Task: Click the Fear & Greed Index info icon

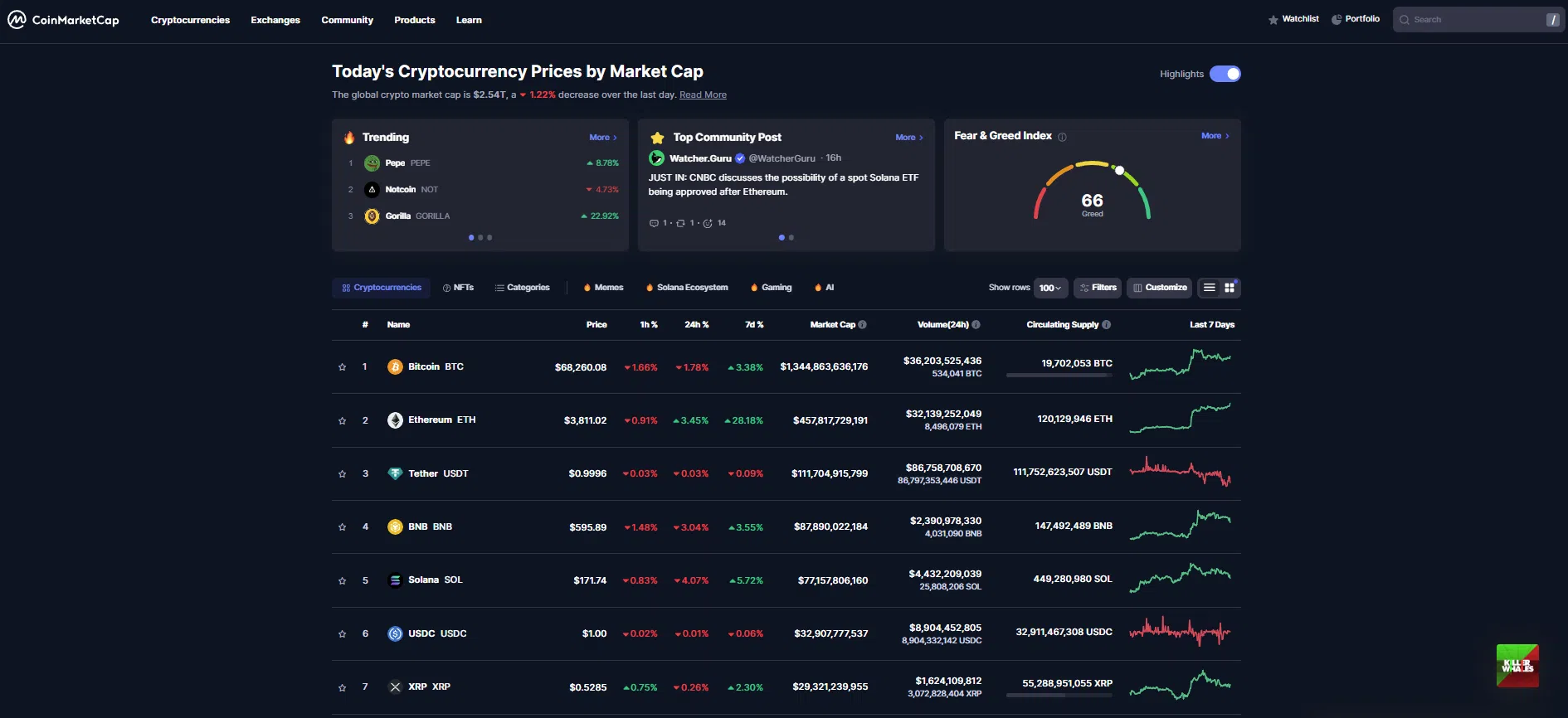Action: point(1062,137)
